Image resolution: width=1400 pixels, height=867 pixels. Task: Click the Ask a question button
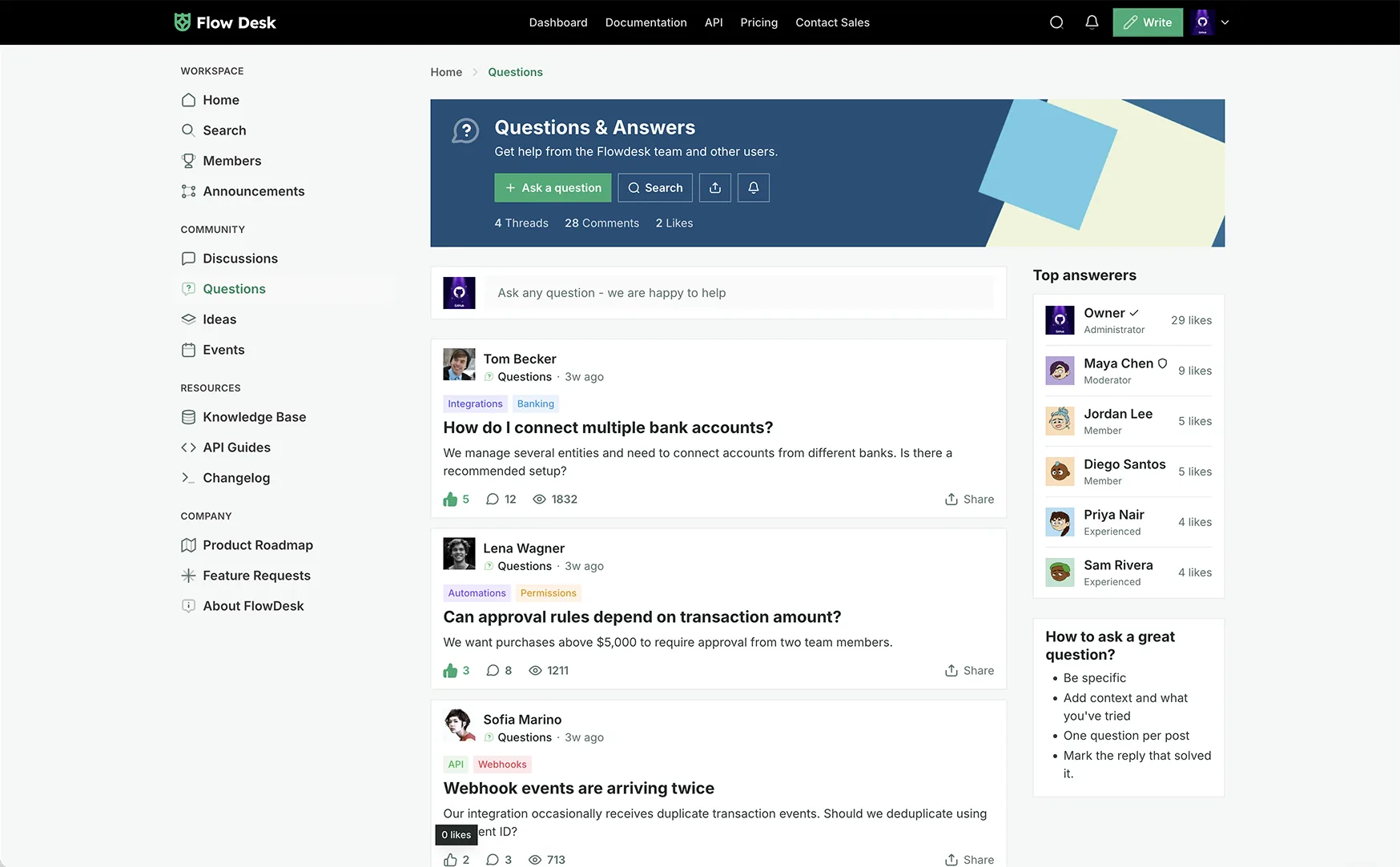click(553, 188)
